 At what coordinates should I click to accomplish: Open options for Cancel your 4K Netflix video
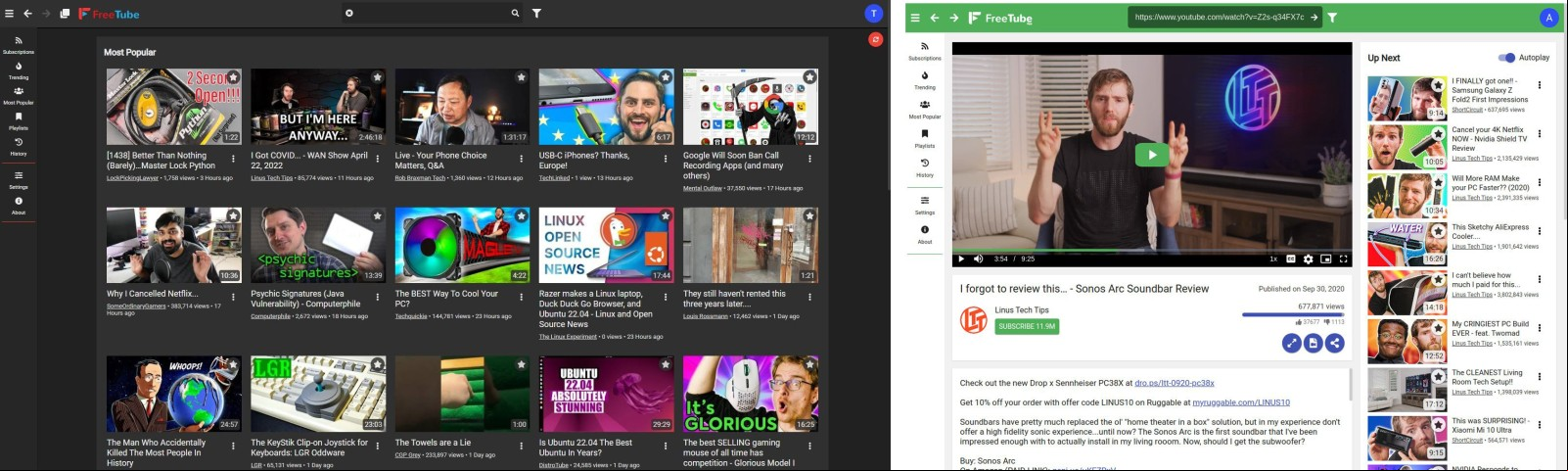(x=1539, y=134)
